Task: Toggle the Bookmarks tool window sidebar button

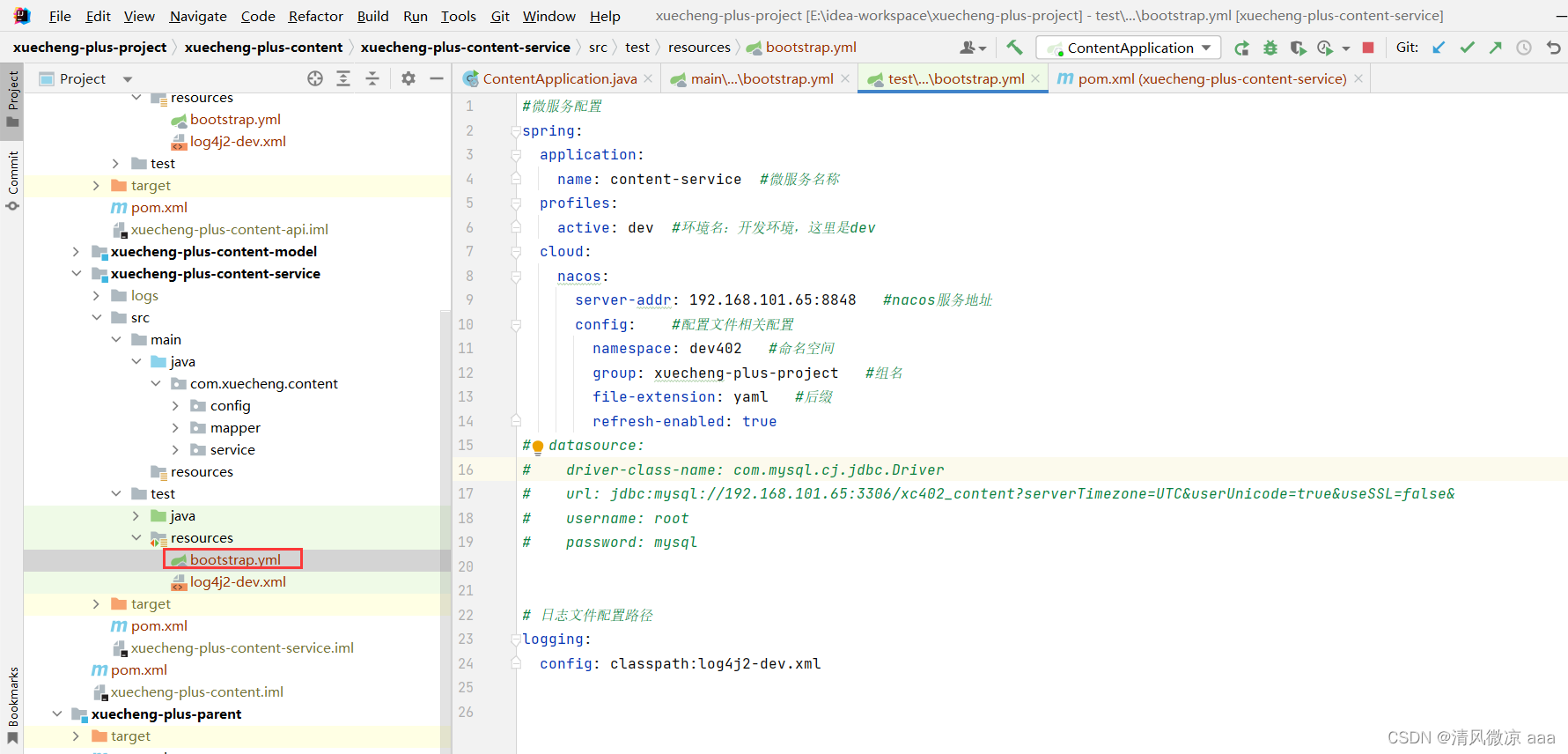Action: (12, 705)
